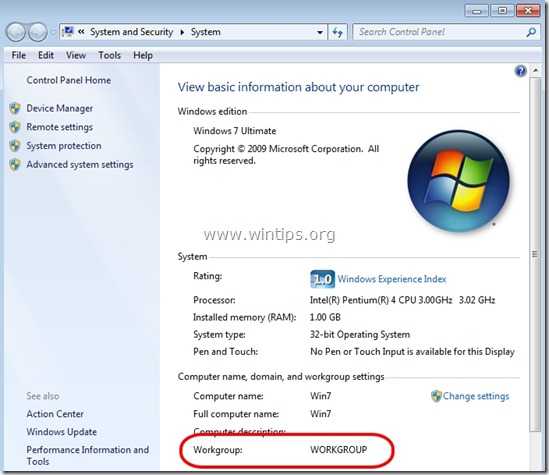Click the magnifier search icon

point(531,32)
